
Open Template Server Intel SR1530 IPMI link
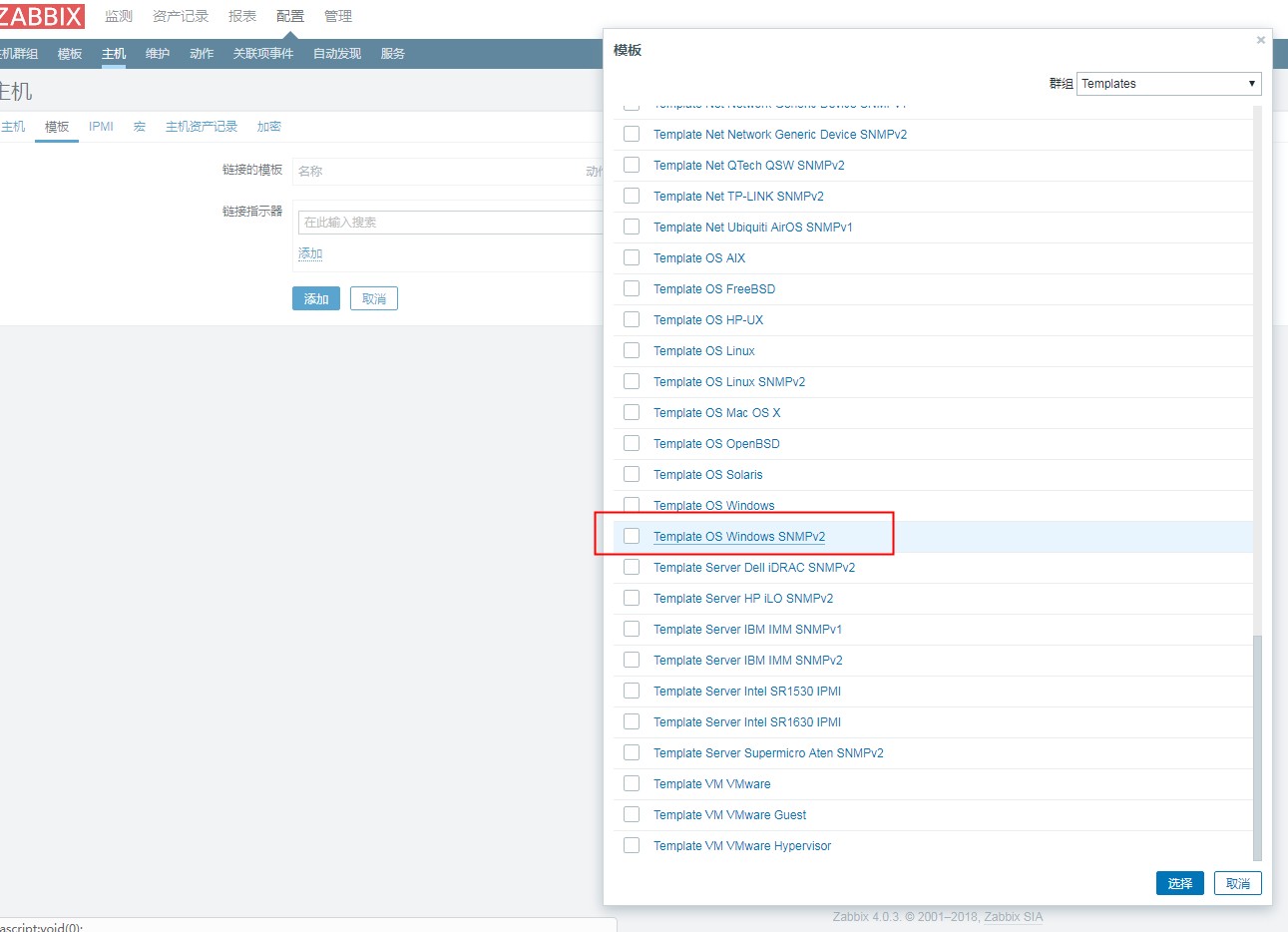coord(747,692)
